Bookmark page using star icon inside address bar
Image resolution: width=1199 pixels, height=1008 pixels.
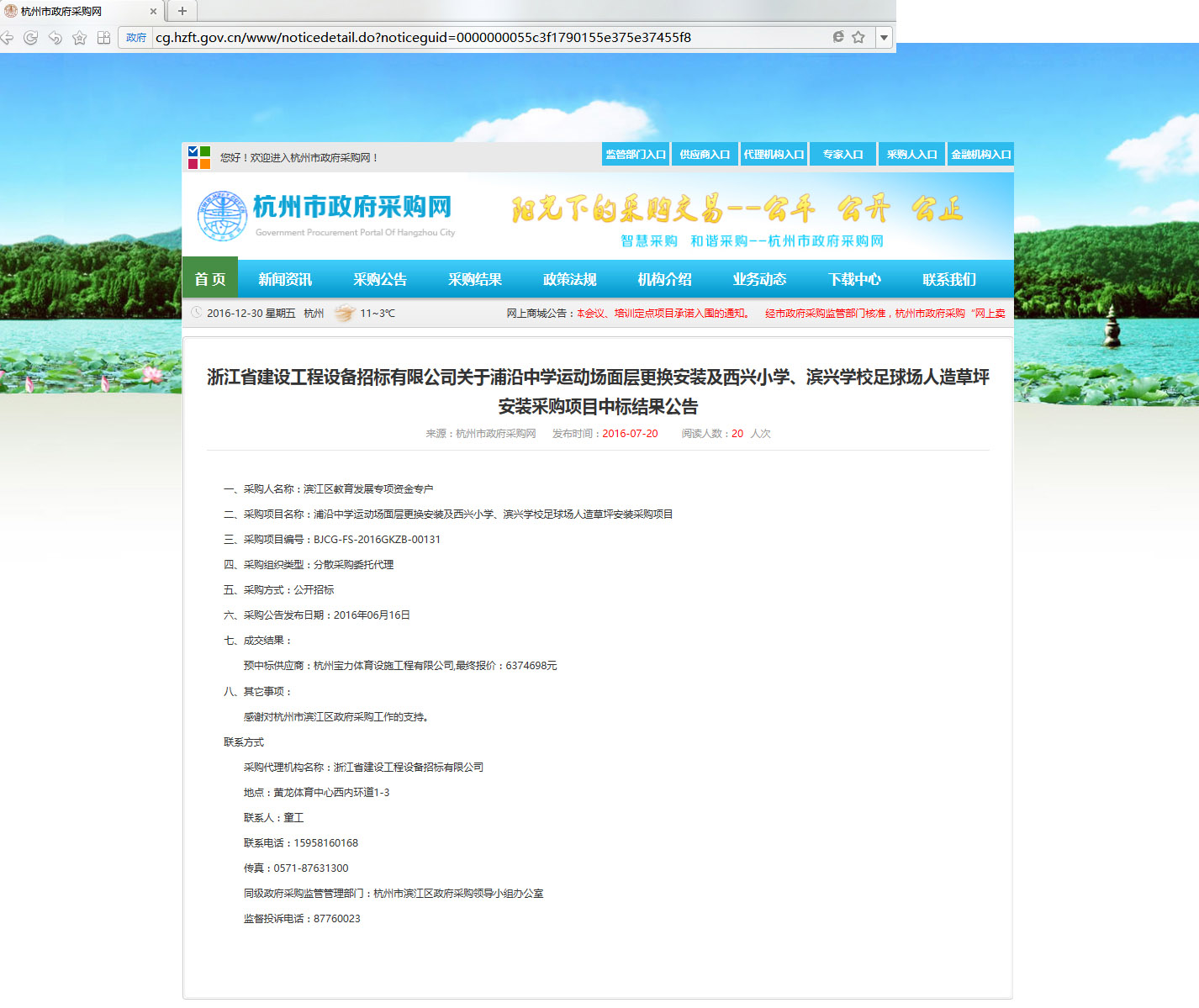858,37
